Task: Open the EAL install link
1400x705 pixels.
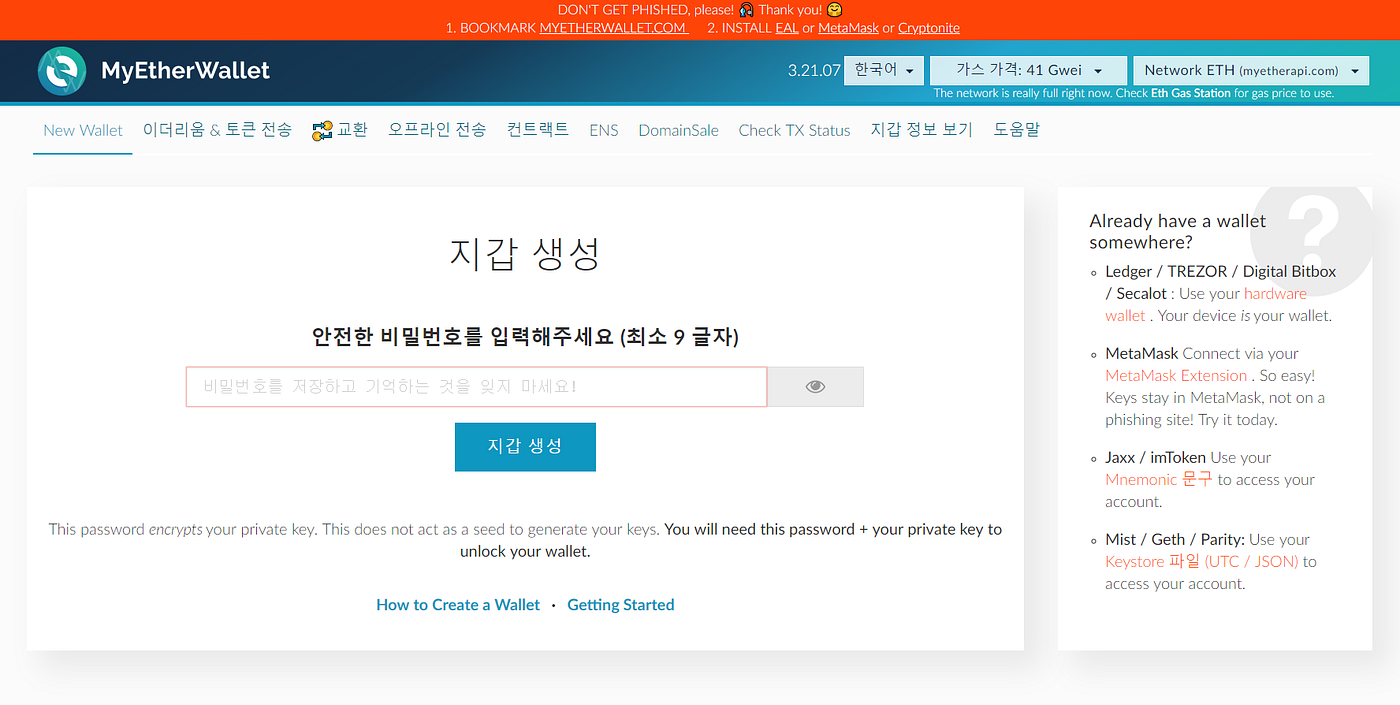Action: [787, 28]
